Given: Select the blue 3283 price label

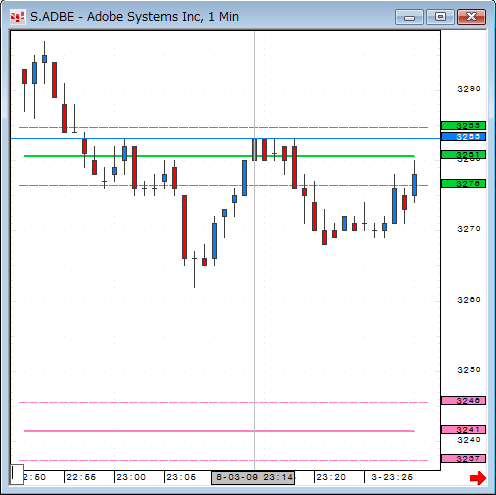Looking at the screenshot, I should click(x=463, y=137).
